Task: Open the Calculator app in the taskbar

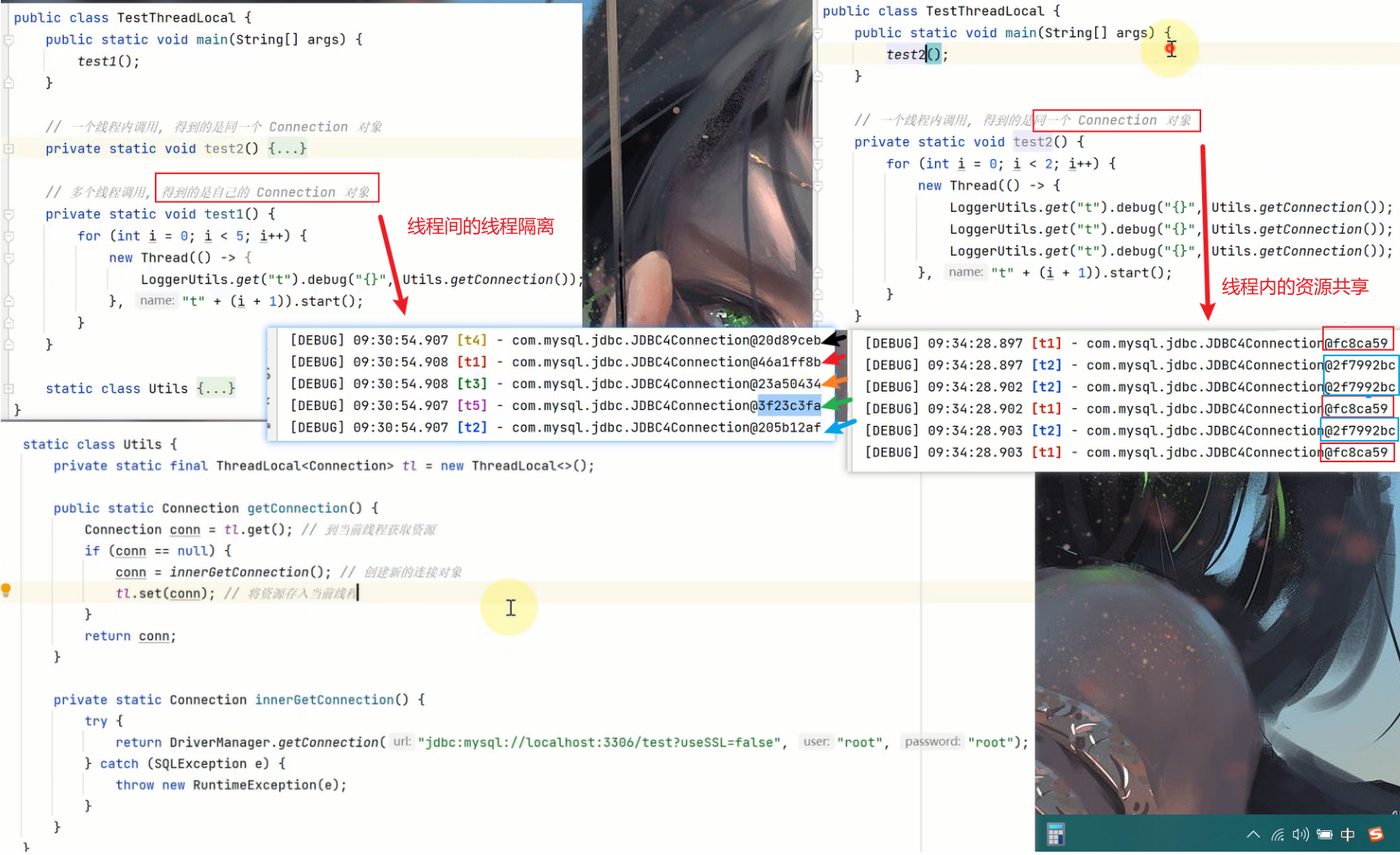Action: (x=1055, y=834)
